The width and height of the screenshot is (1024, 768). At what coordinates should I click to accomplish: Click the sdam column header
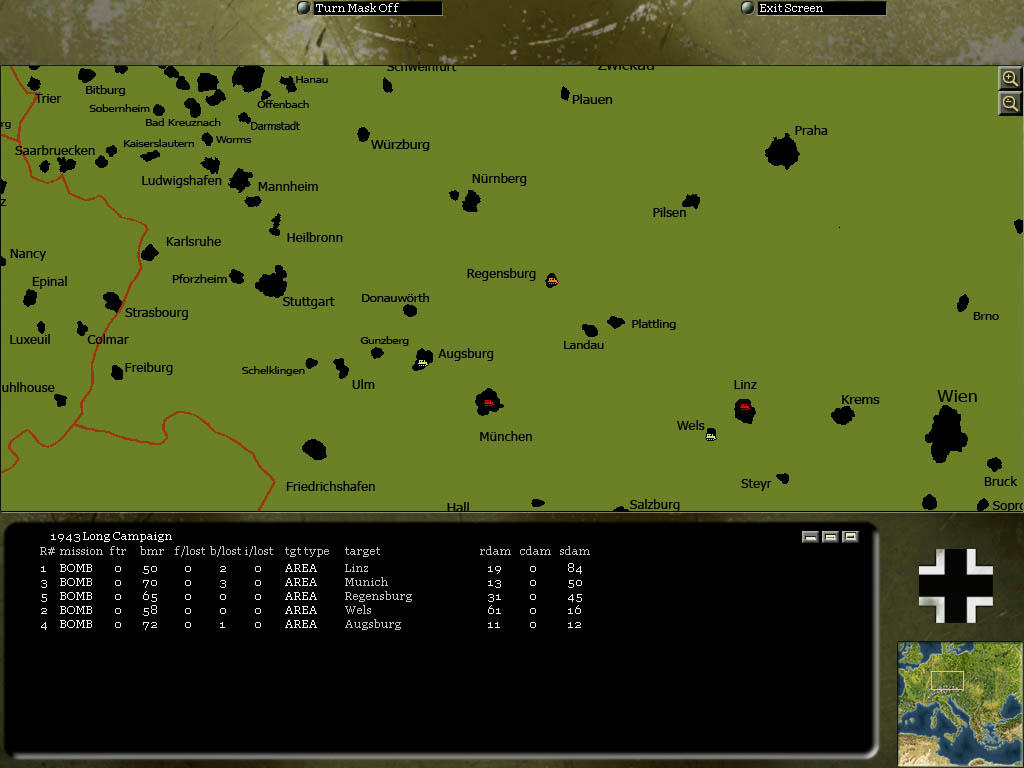pos(575,551)
